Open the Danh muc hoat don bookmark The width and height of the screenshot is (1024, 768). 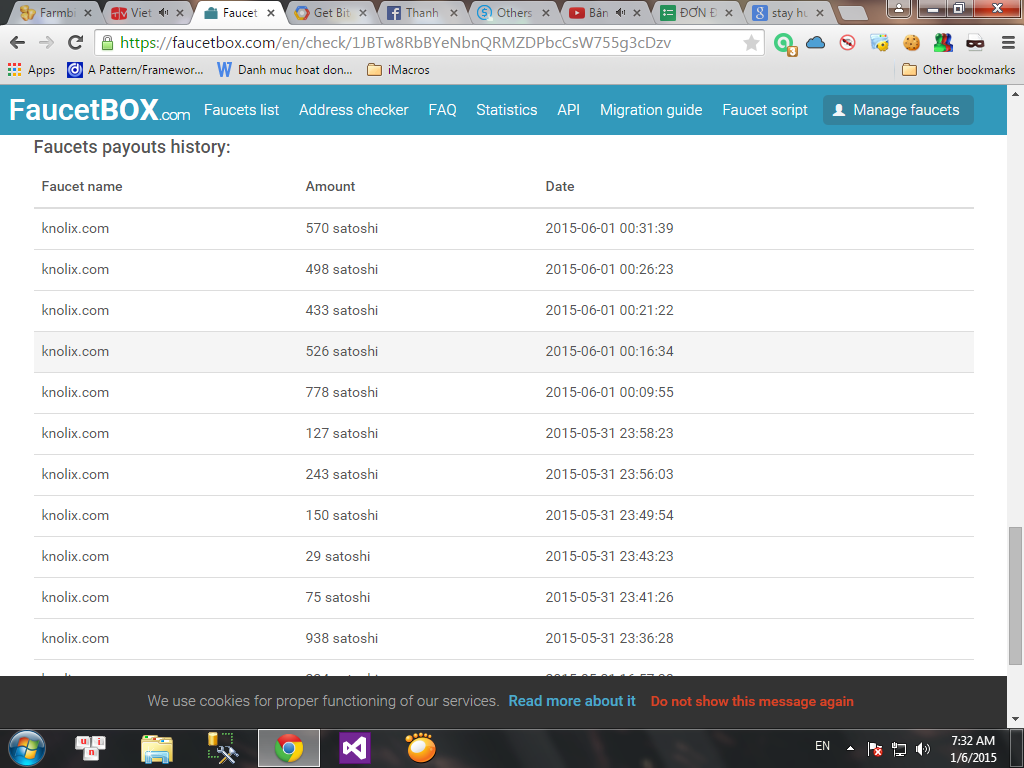pos(285,70)
